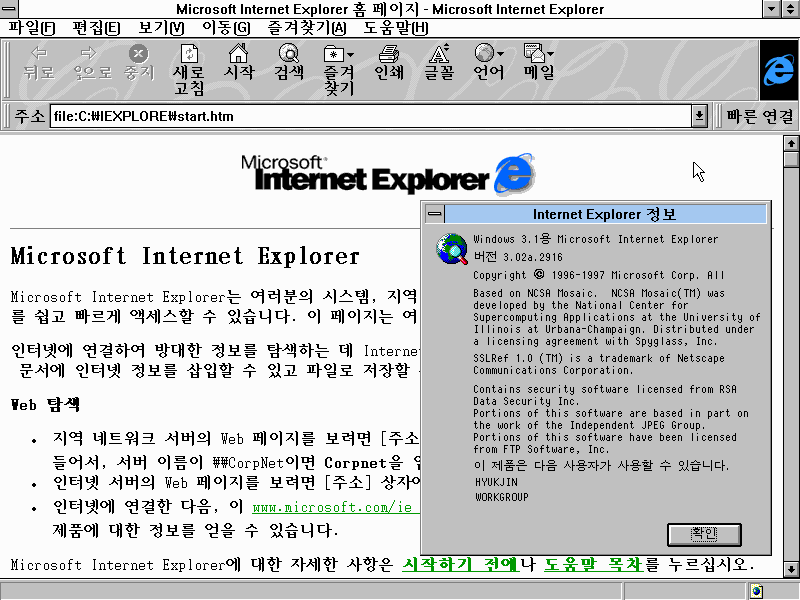Open Language (언어) globe icon
800x600 pixels.
484,53
